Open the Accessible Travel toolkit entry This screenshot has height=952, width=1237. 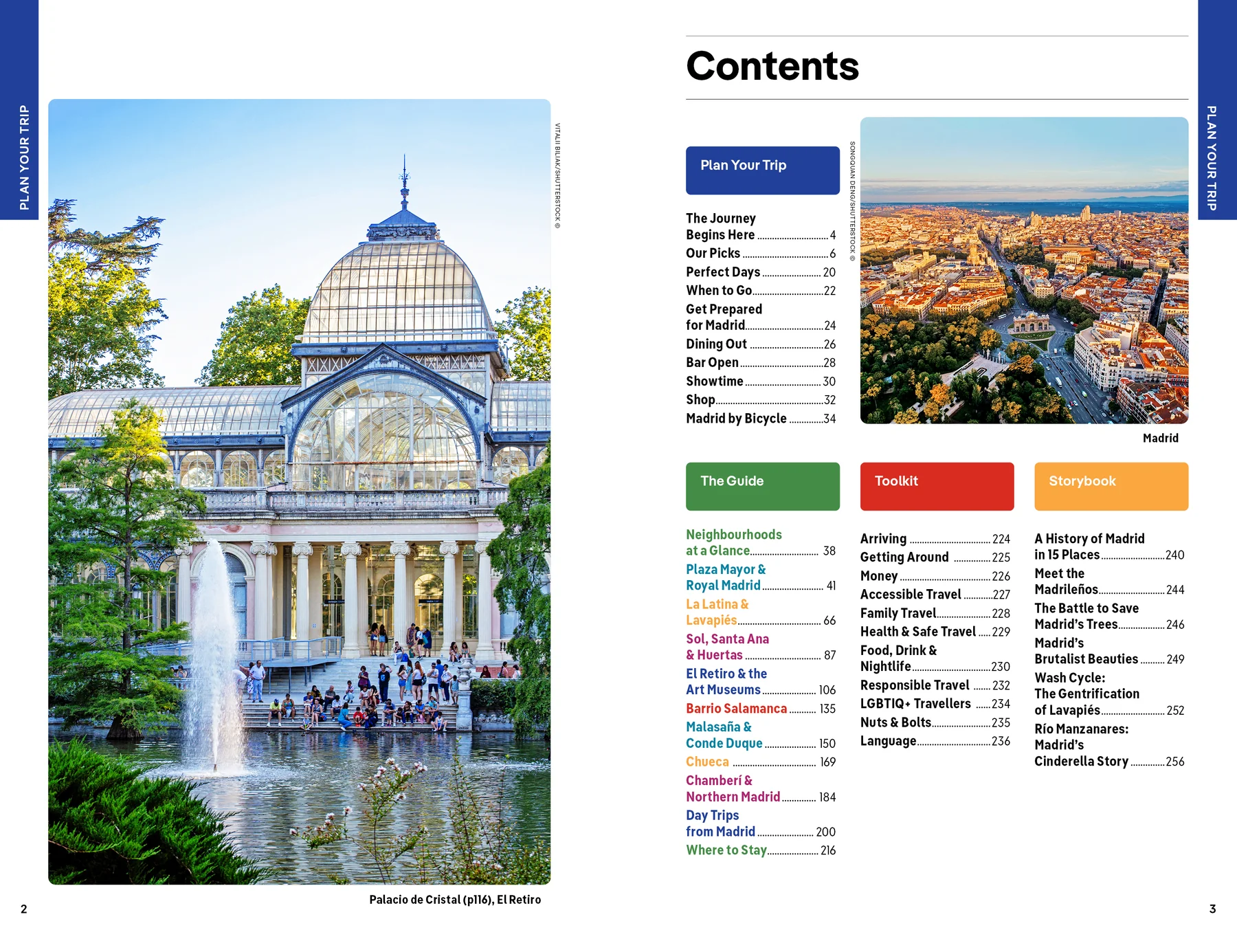pos(910,594)
